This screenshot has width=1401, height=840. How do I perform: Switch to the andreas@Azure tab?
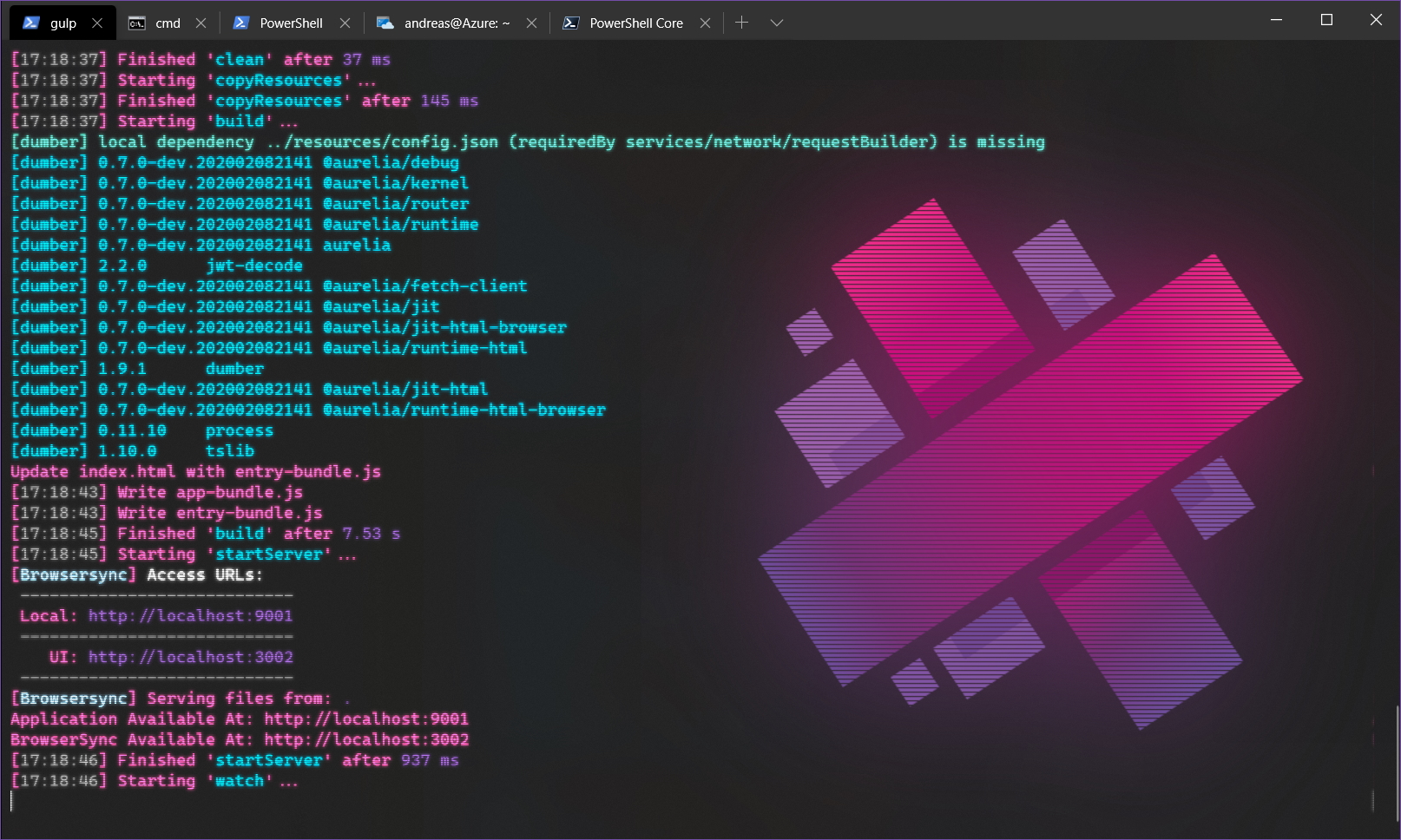[451, 23]
